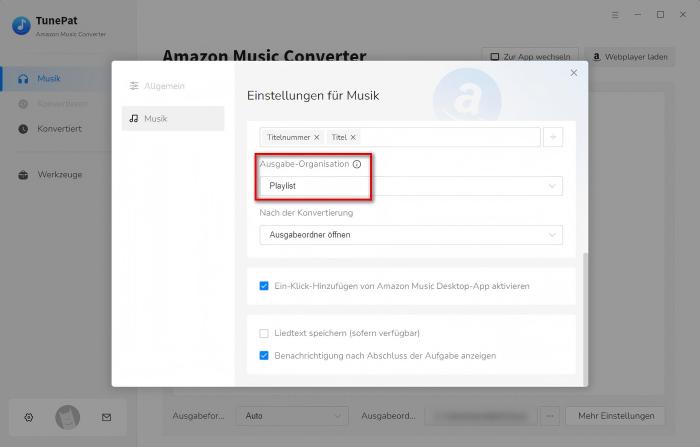This screenshot has width=700, height=447.
Task: Remove the Titel tag
Action: pos(353,138)
